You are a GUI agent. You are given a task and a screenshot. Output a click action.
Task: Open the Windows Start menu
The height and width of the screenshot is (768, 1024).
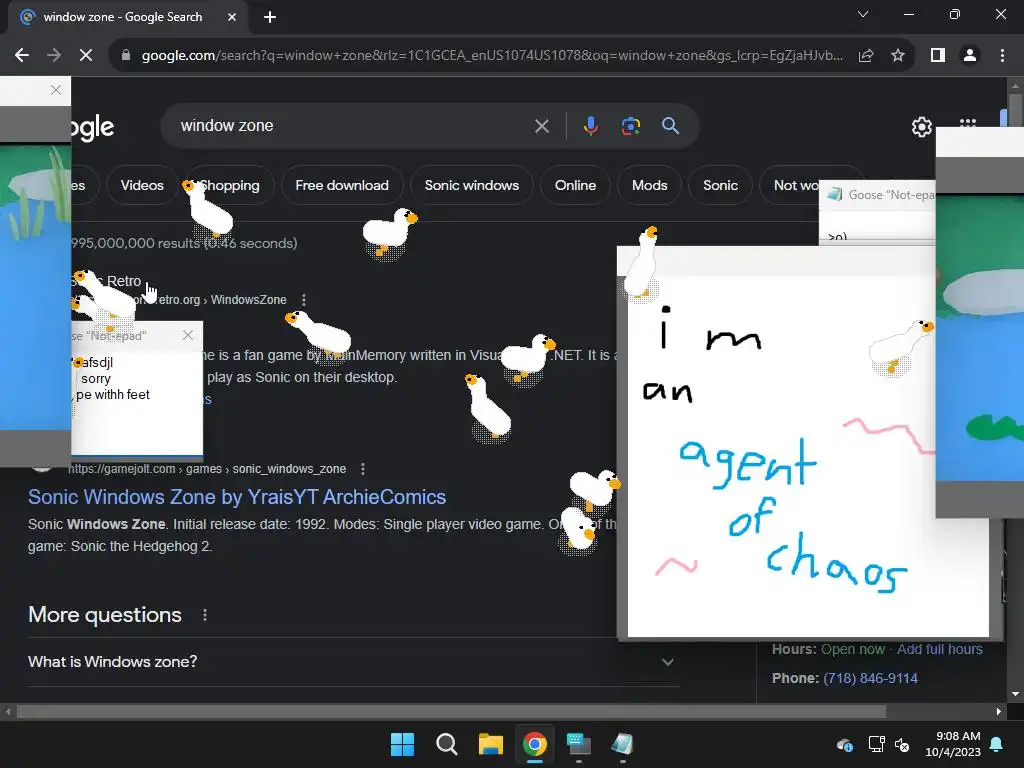402,744
